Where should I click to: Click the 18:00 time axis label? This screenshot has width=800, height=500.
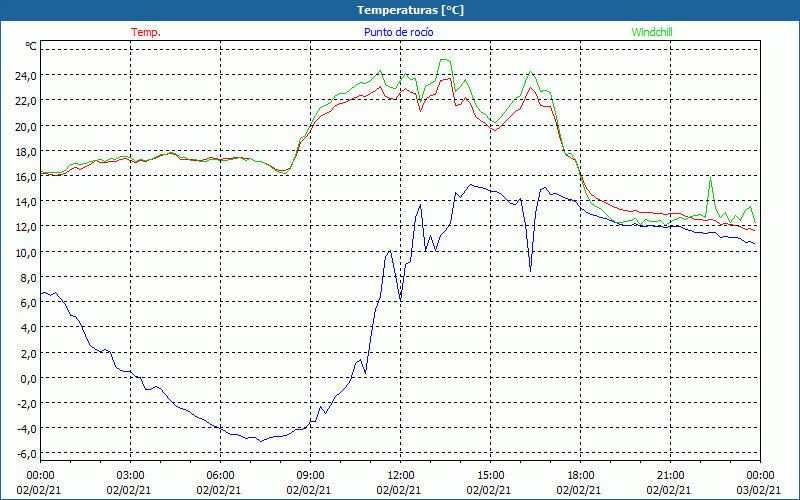[x=580, y=475]
